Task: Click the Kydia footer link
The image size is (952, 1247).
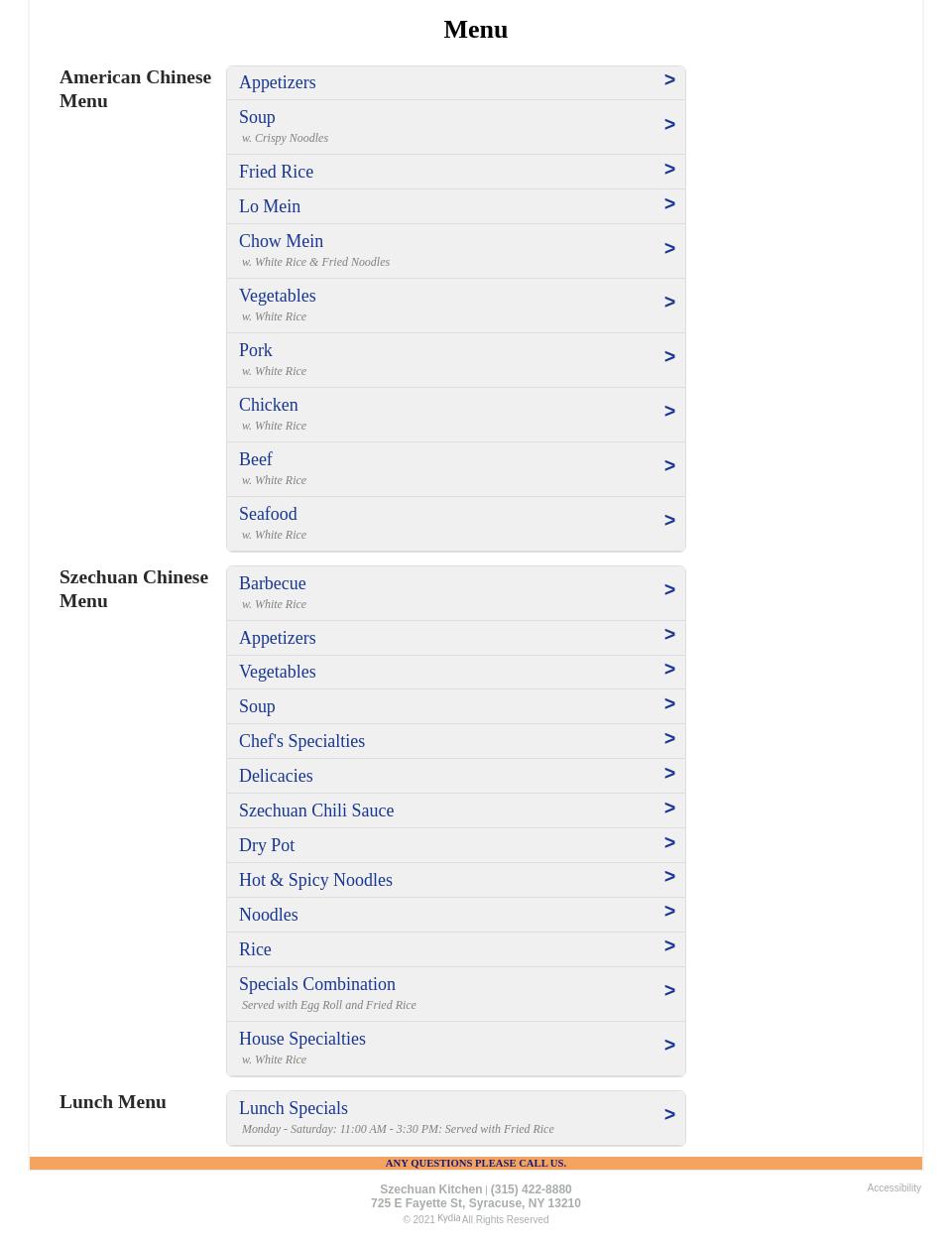Action: (x=448, y=1218)
